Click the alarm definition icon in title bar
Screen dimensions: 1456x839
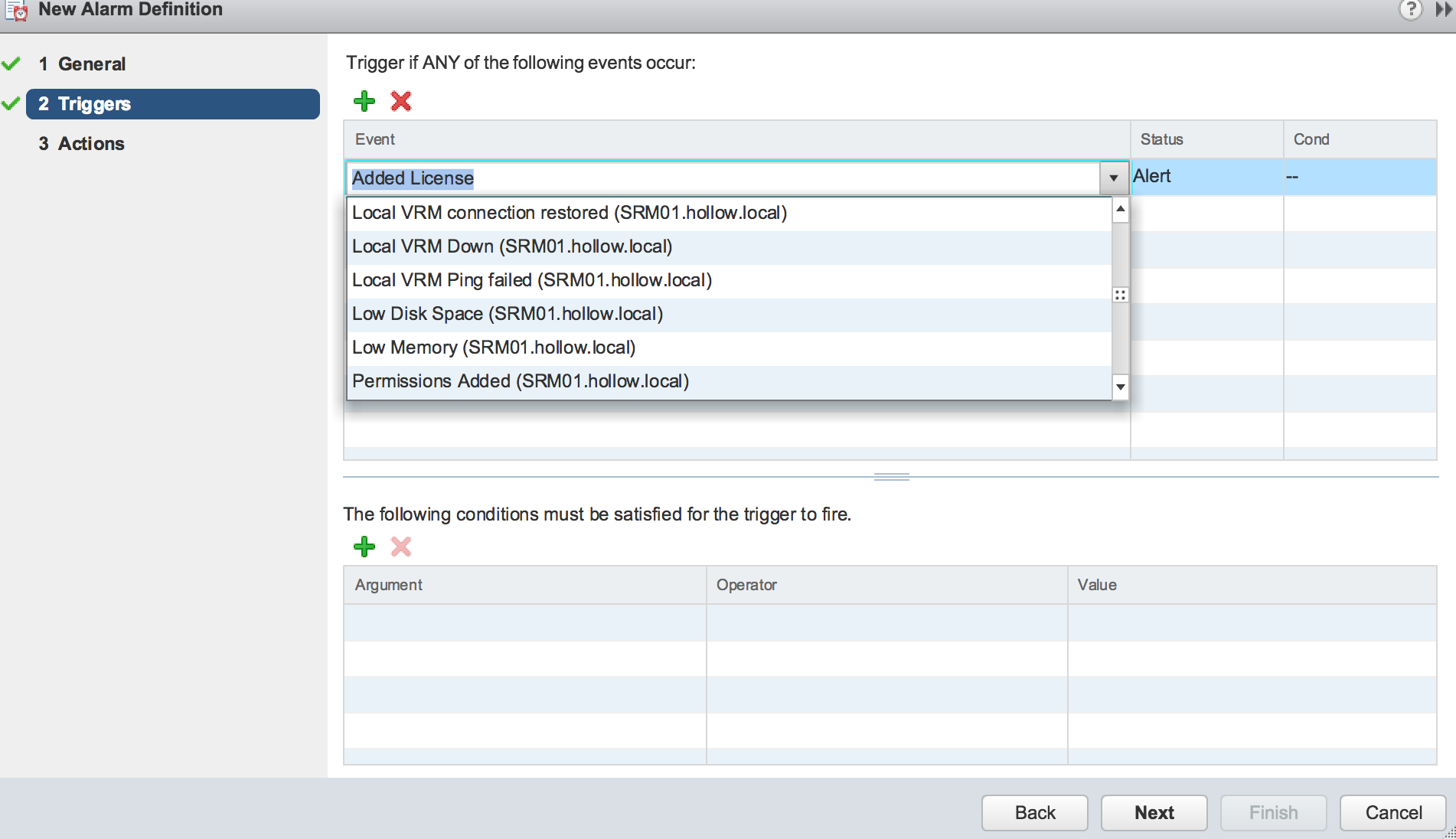pos(16,11)
